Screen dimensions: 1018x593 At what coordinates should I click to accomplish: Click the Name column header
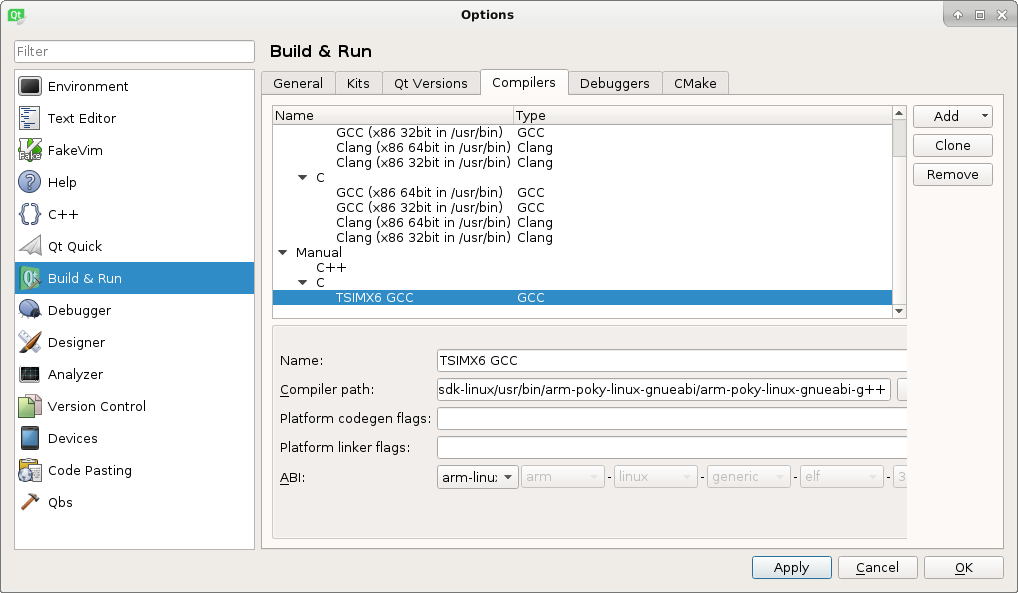[393, 116]
